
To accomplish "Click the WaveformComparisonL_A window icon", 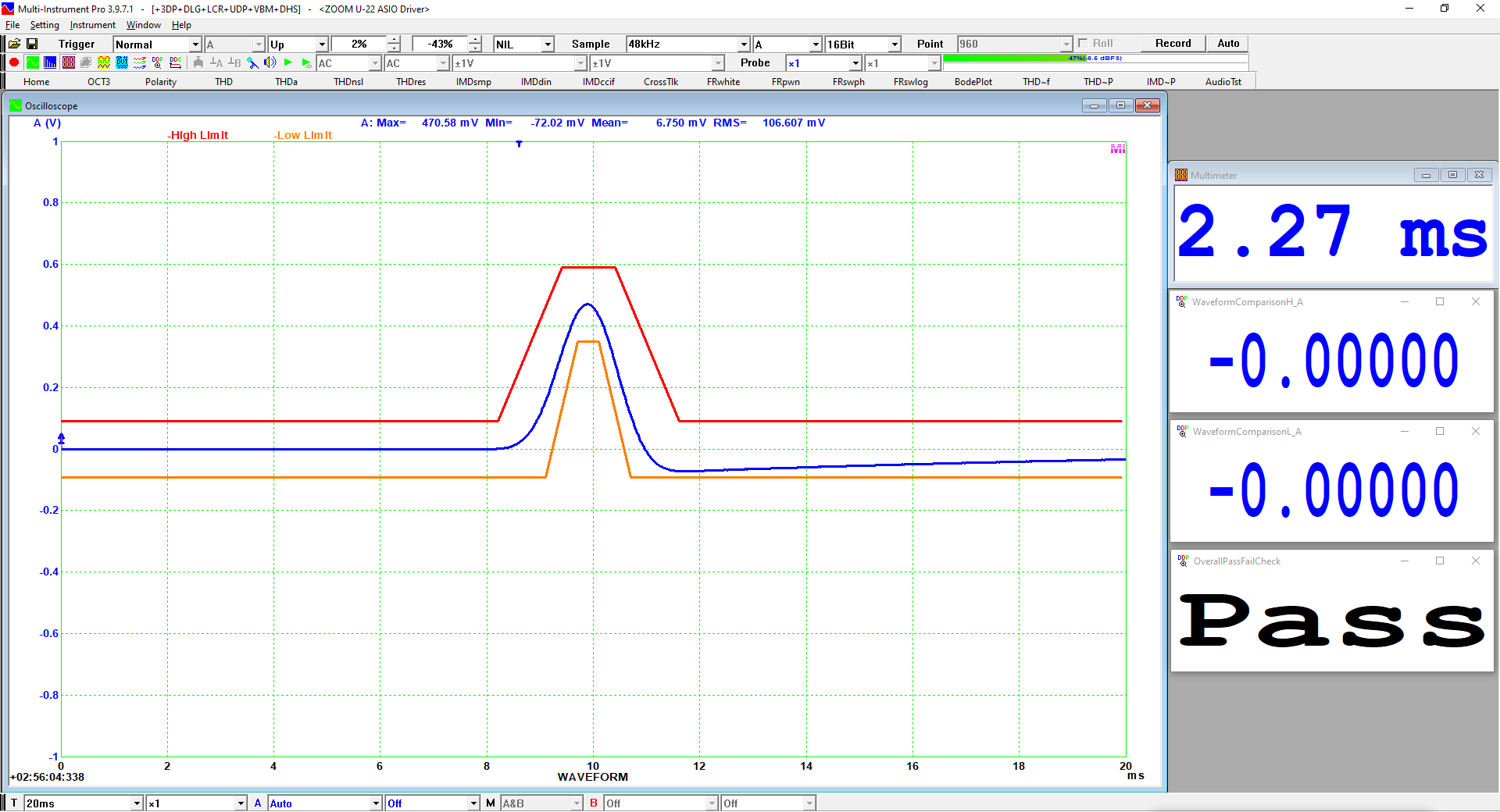I will tap(1182, 431).
